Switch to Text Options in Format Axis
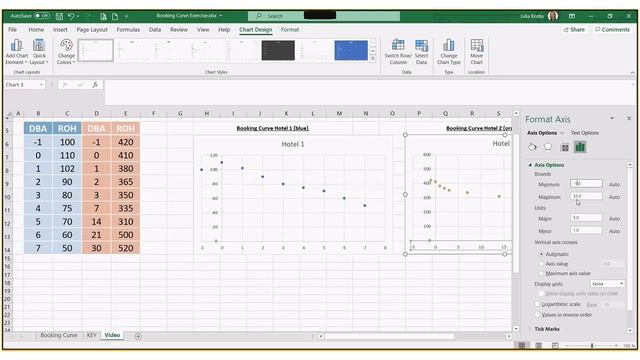The width and height of the screenshot is (640, 360). [x=584, y=133]
